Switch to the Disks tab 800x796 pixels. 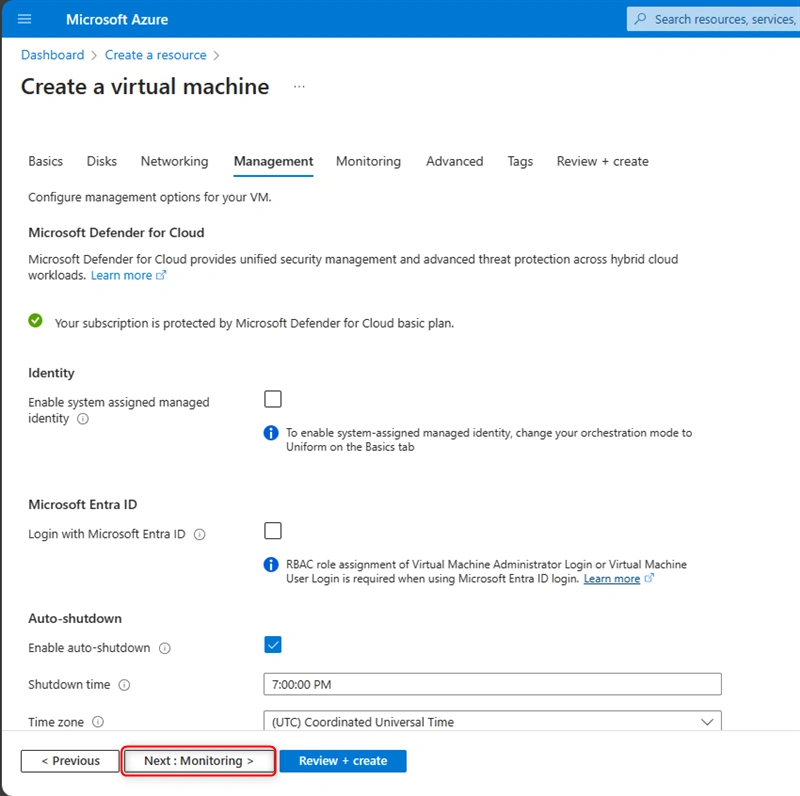pos(102,161)
